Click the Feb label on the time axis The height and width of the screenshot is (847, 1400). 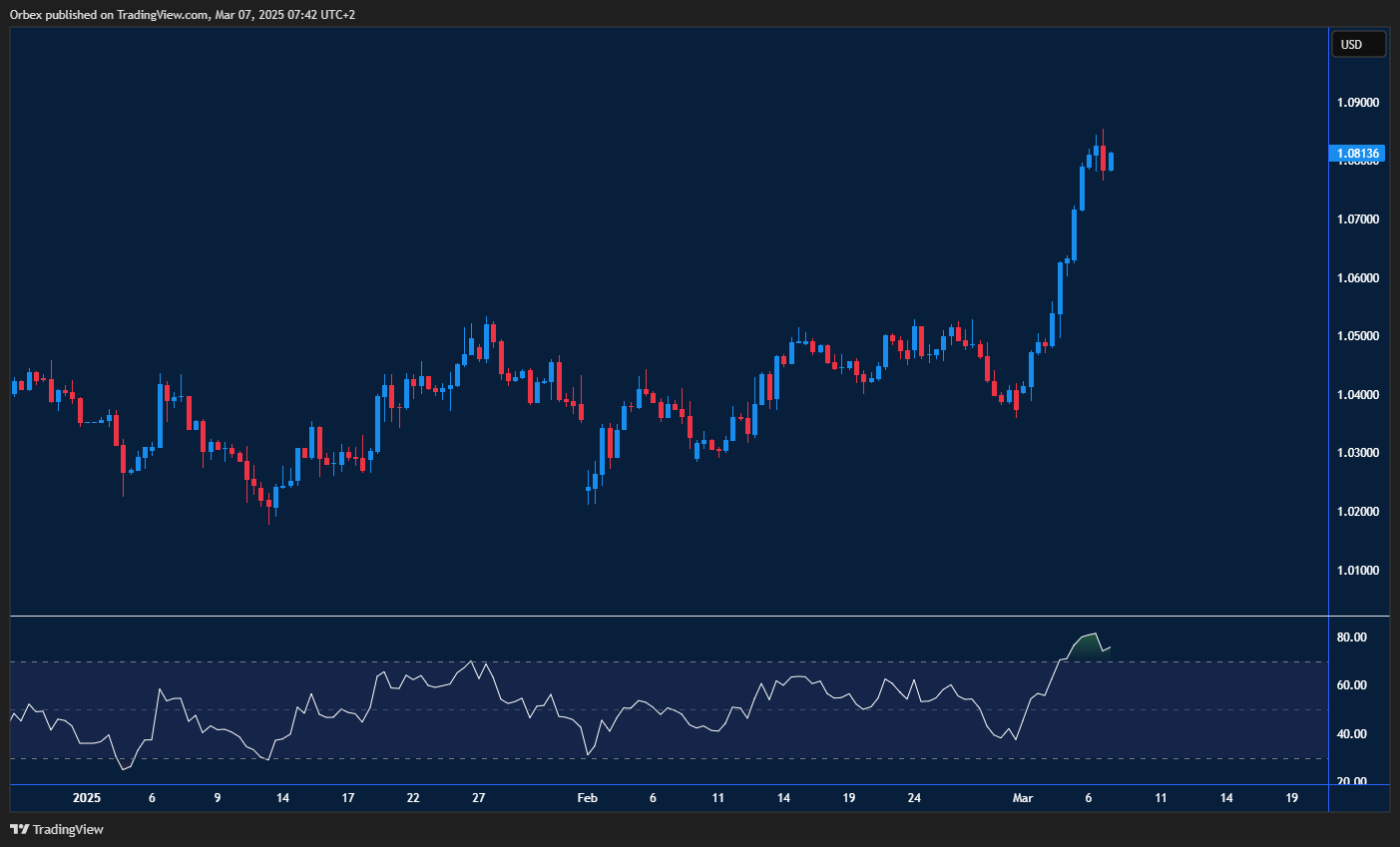pyautogui.click(x=587, y=798)
